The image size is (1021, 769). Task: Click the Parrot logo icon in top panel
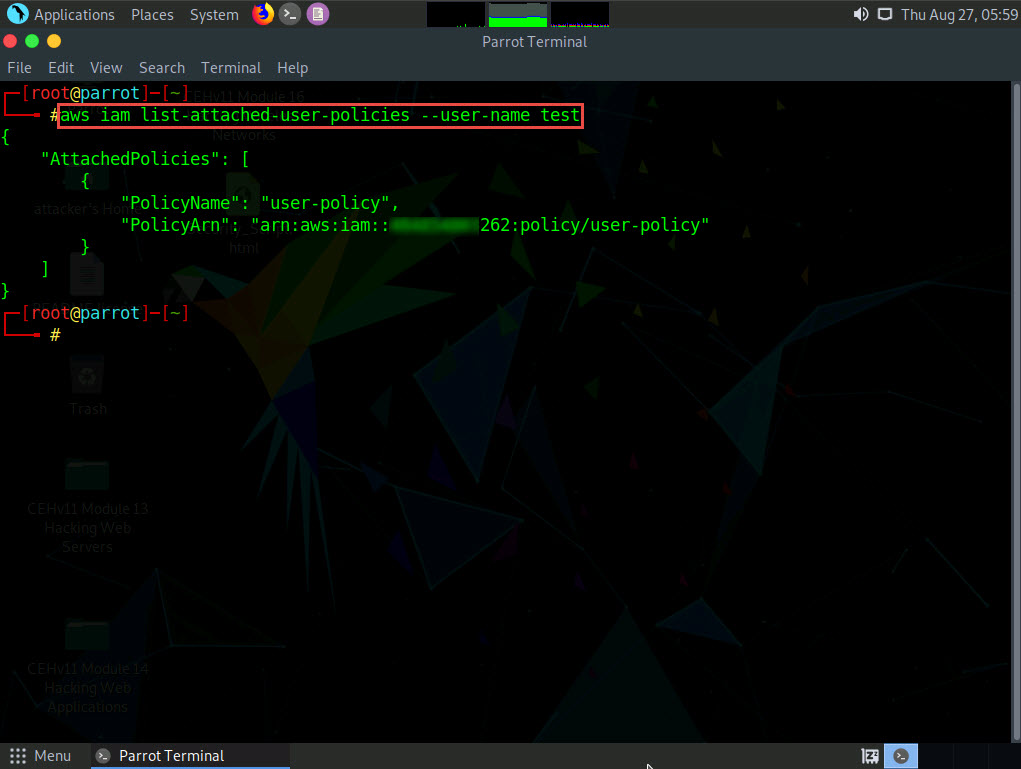(x=17, y=14)
